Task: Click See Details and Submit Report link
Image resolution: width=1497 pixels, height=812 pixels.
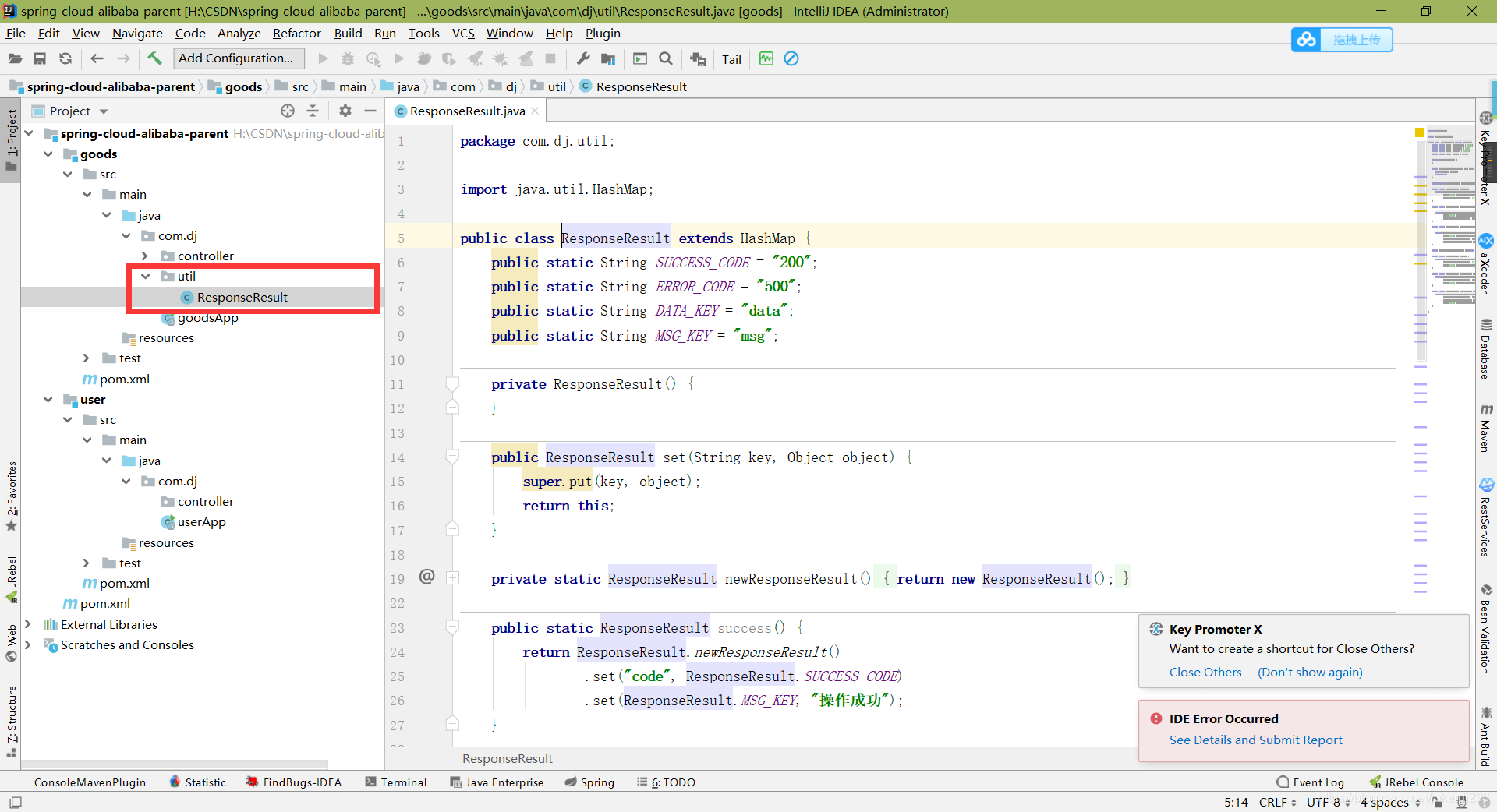Action: pos(1256,740)
